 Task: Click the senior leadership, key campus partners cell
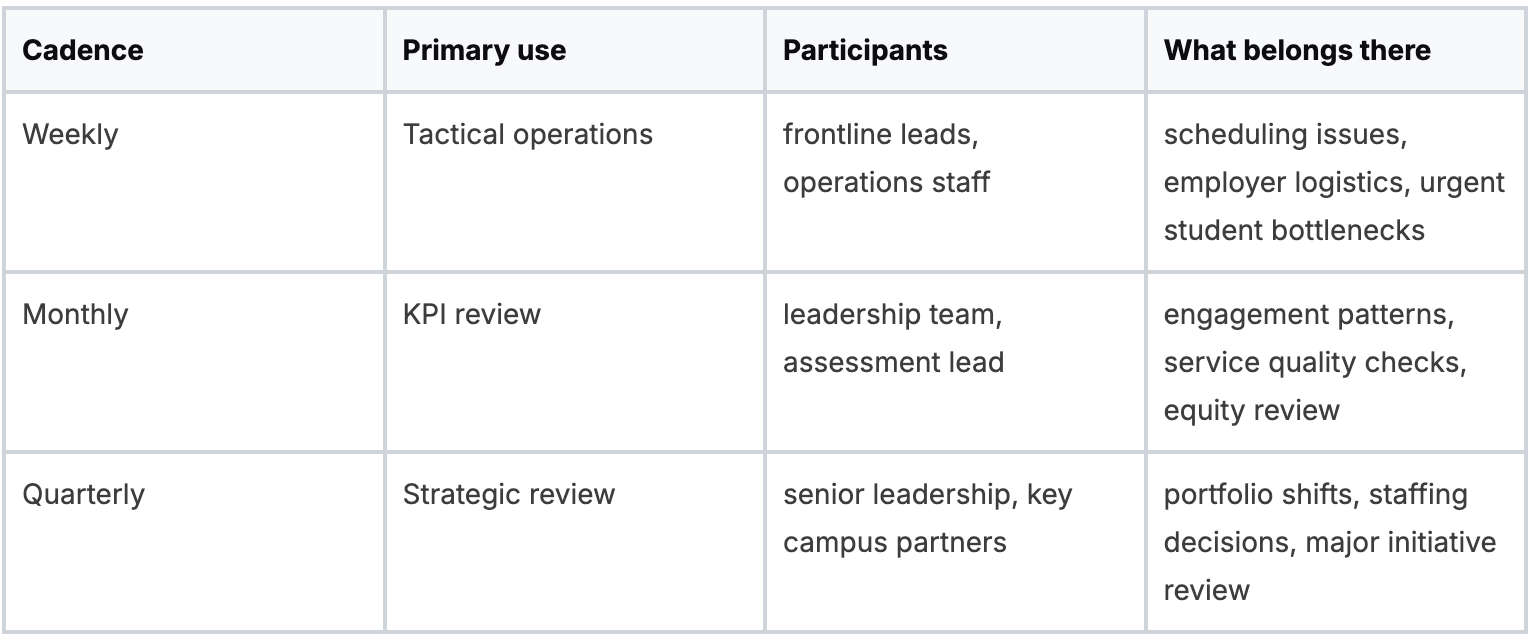[927, 518]
